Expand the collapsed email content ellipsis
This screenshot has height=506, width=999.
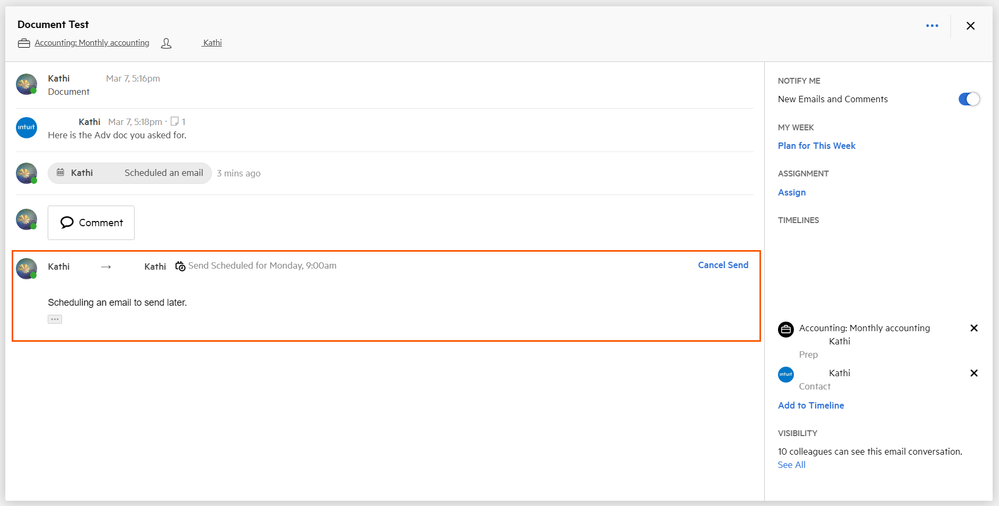coord(55,319)
